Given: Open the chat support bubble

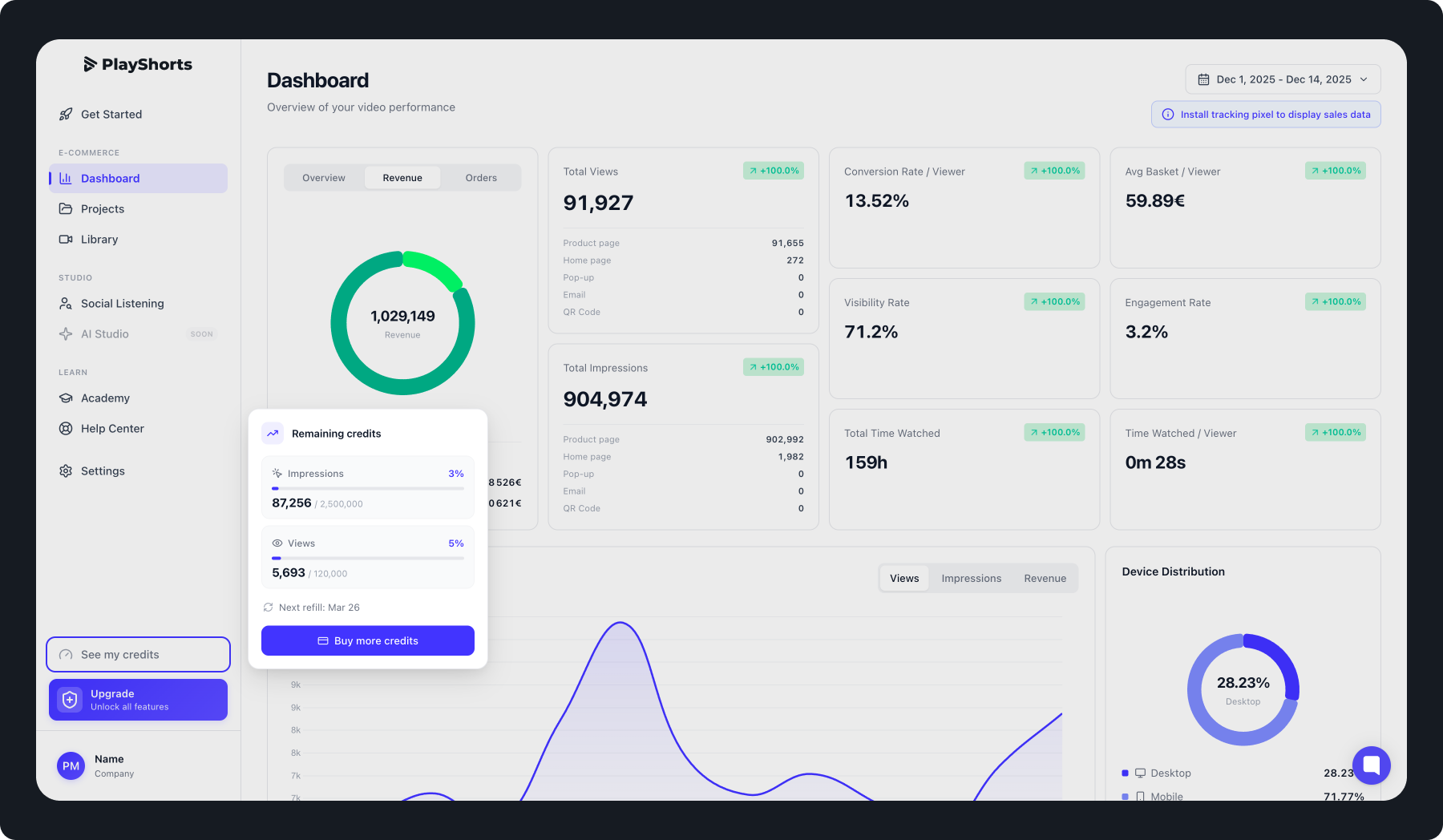Looking at the screenshot, I should point(1372,765).
